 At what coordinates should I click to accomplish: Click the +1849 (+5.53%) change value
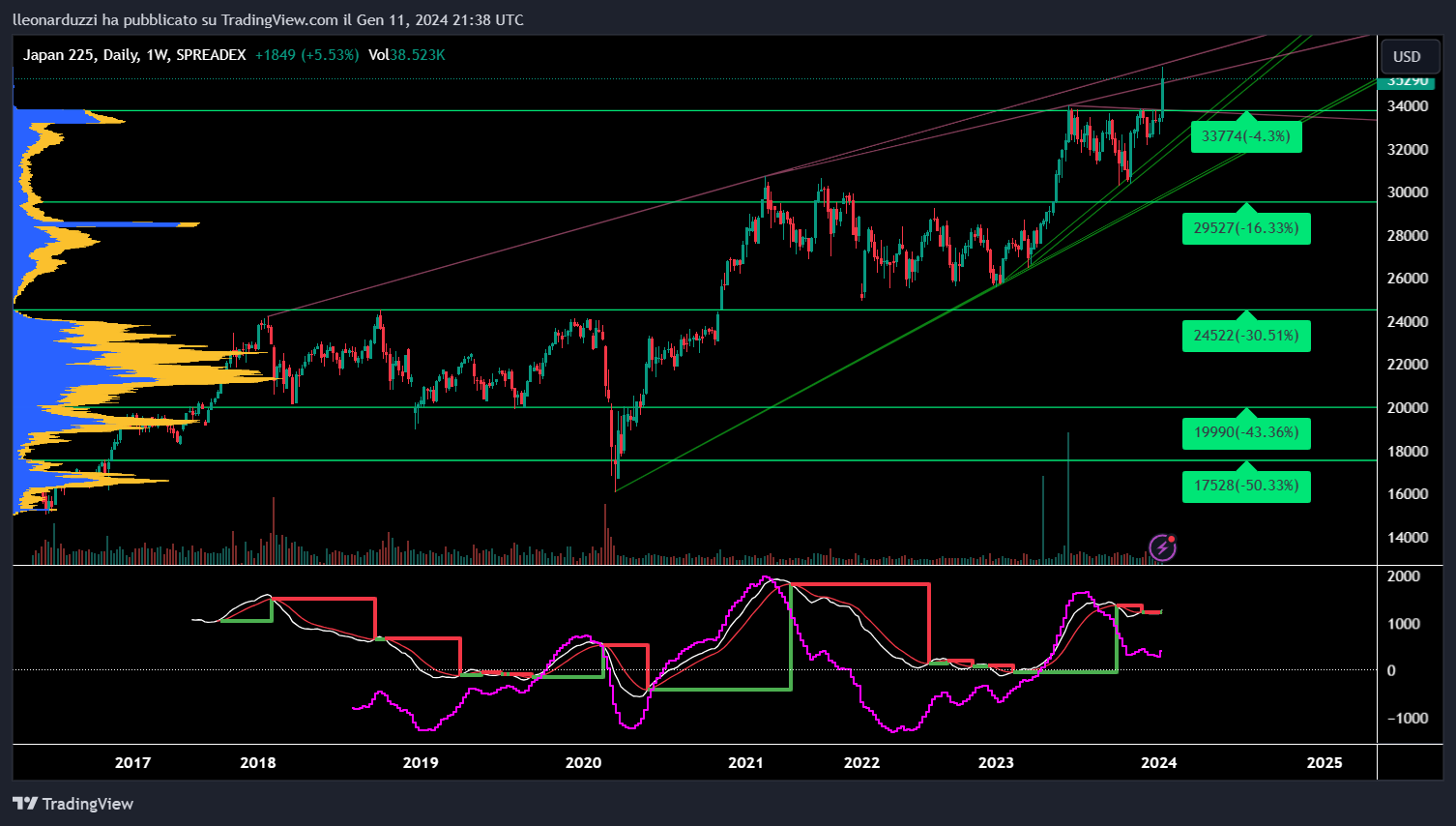click(x=306, y=55)
